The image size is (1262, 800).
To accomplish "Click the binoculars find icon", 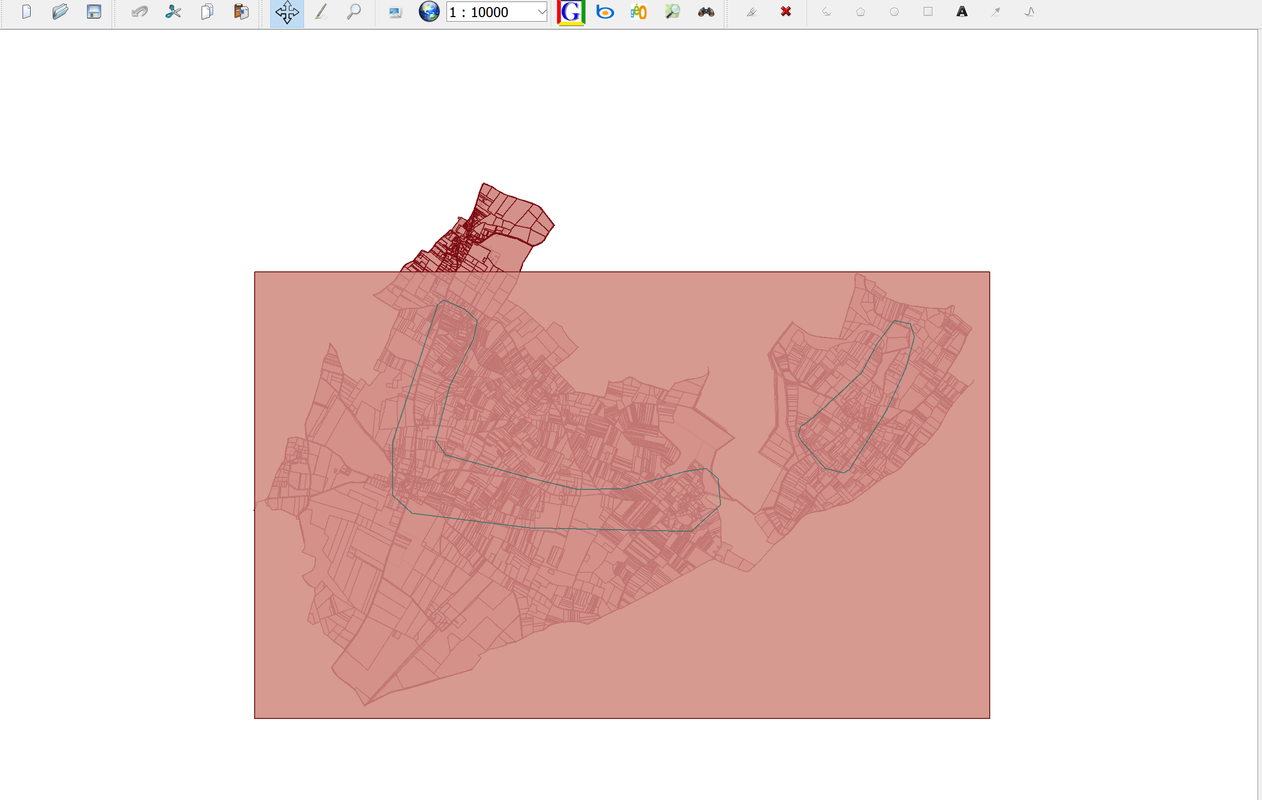I will [706, 12].
